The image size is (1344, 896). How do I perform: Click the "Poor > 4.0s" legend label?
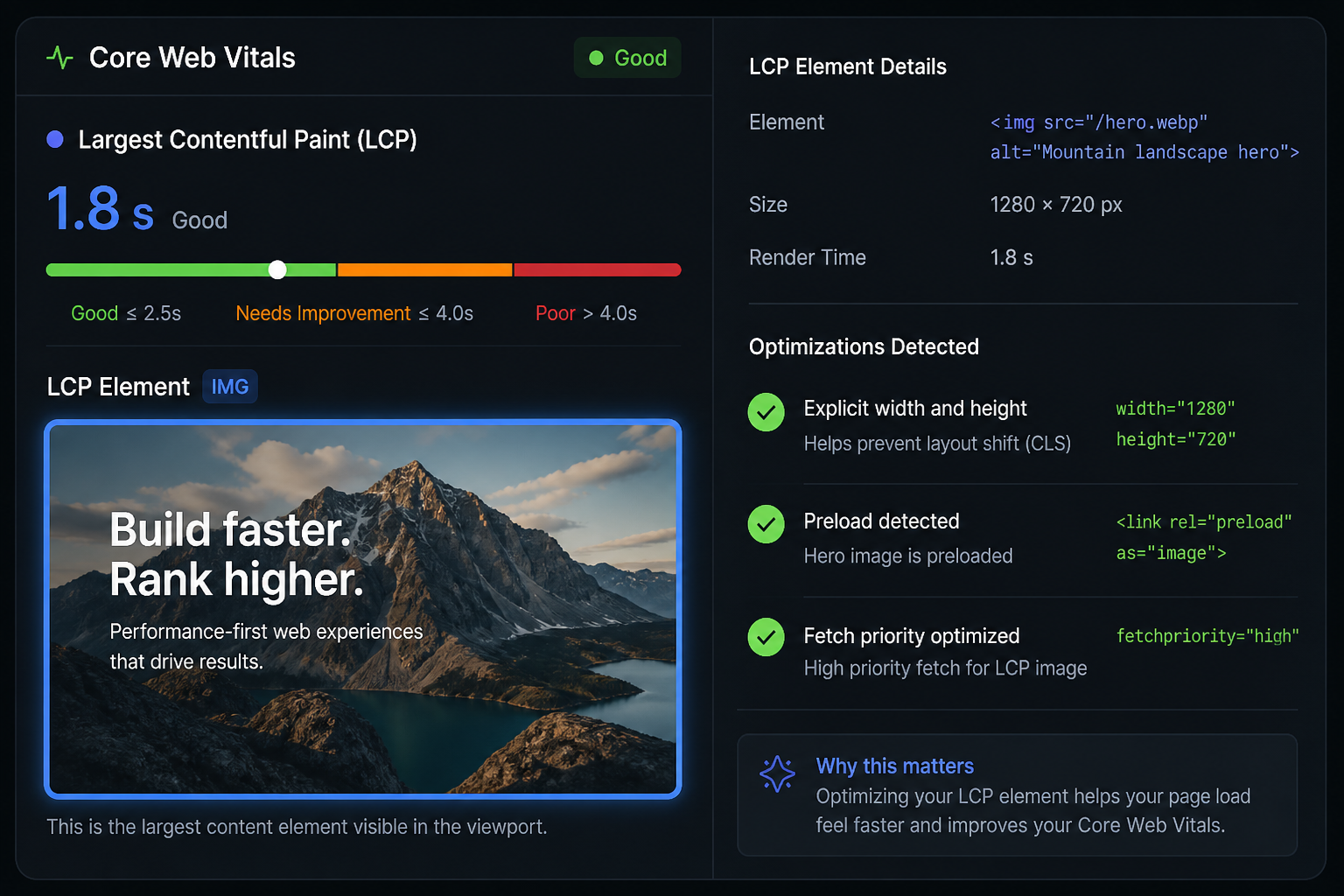coord(586,313)
